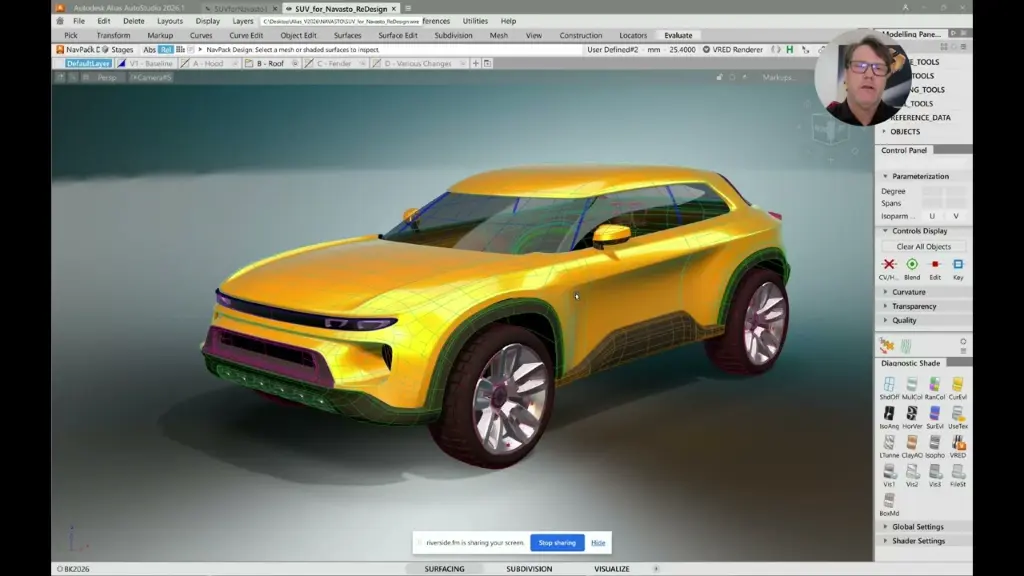Expand the Global Settings section
1024x576 pixels.
pos(886,527)
